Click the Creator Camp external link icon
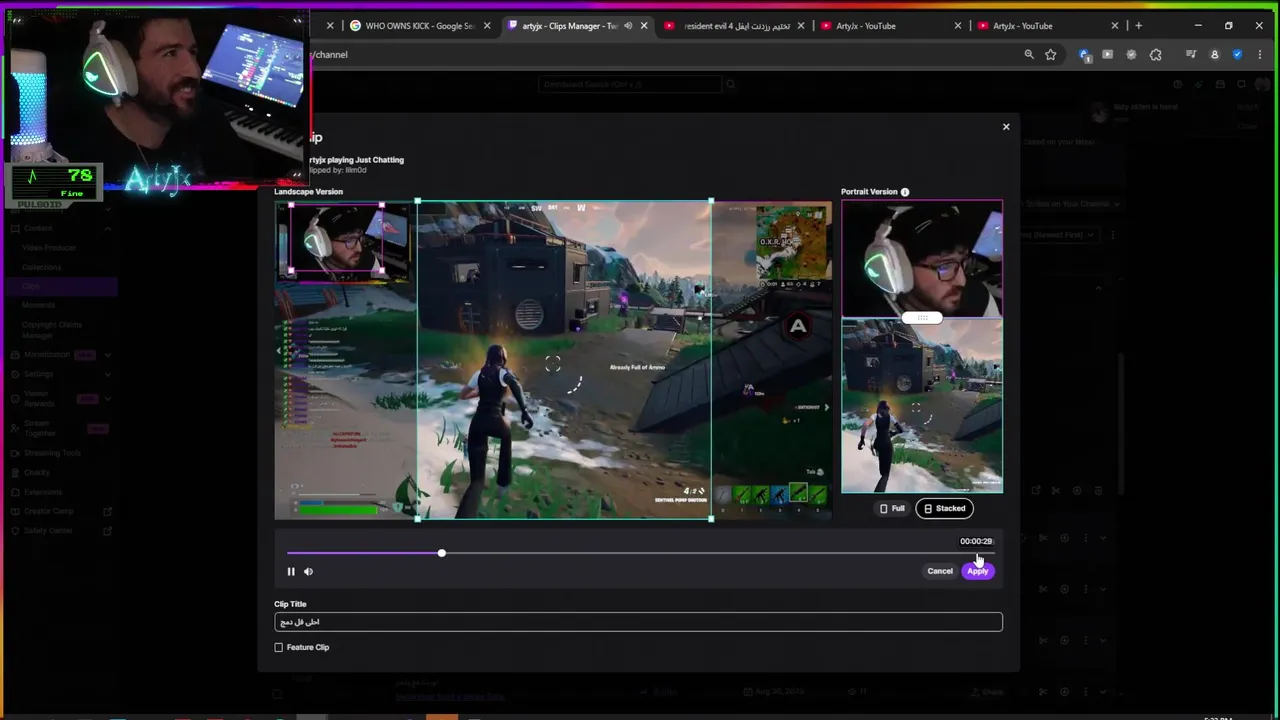1280x720 pixels. click(107, 512)
